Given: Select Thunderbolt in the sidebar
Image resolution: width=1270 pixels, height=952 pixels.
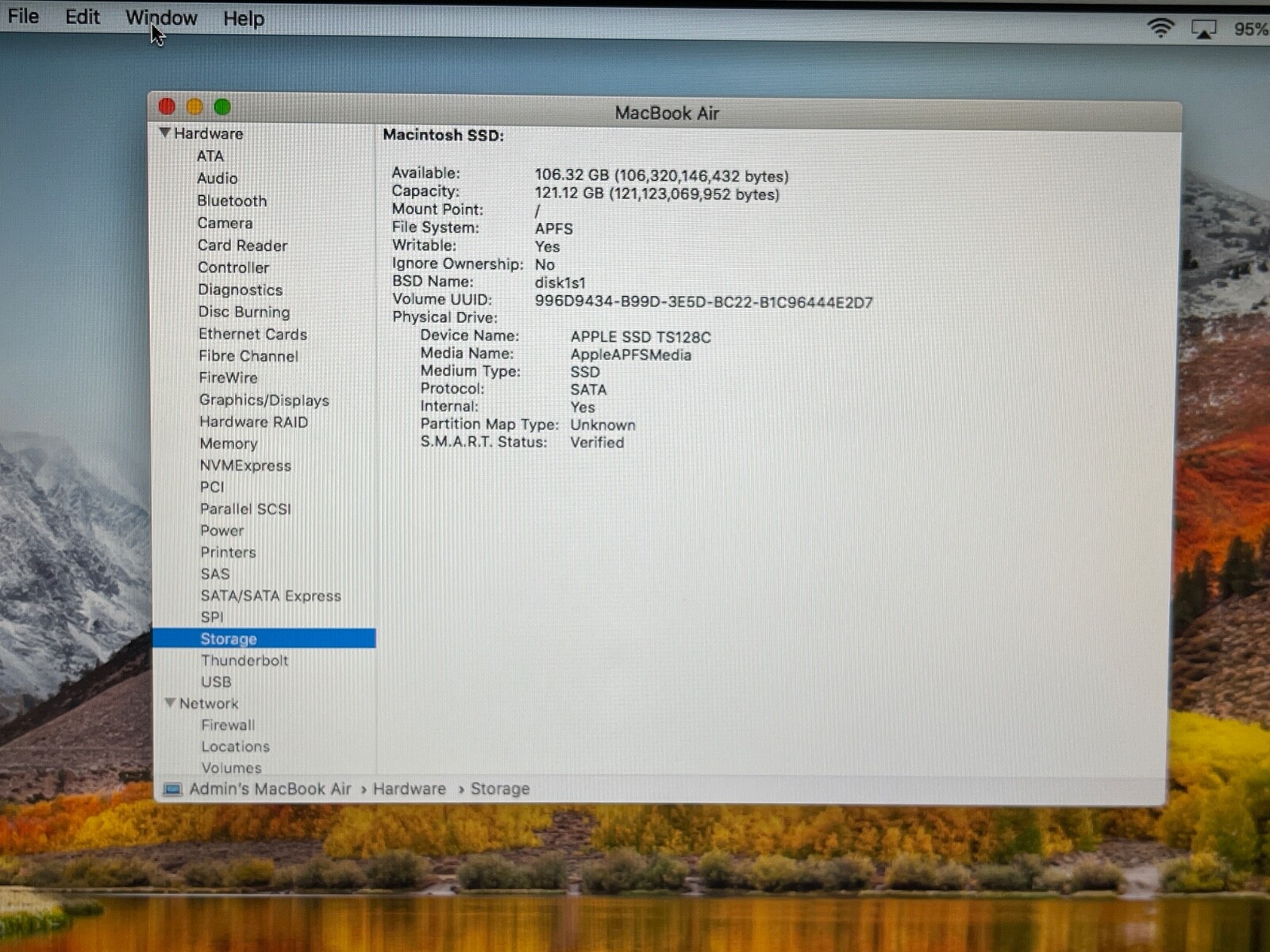Looking at the screenshot, I should coord(244,660).
